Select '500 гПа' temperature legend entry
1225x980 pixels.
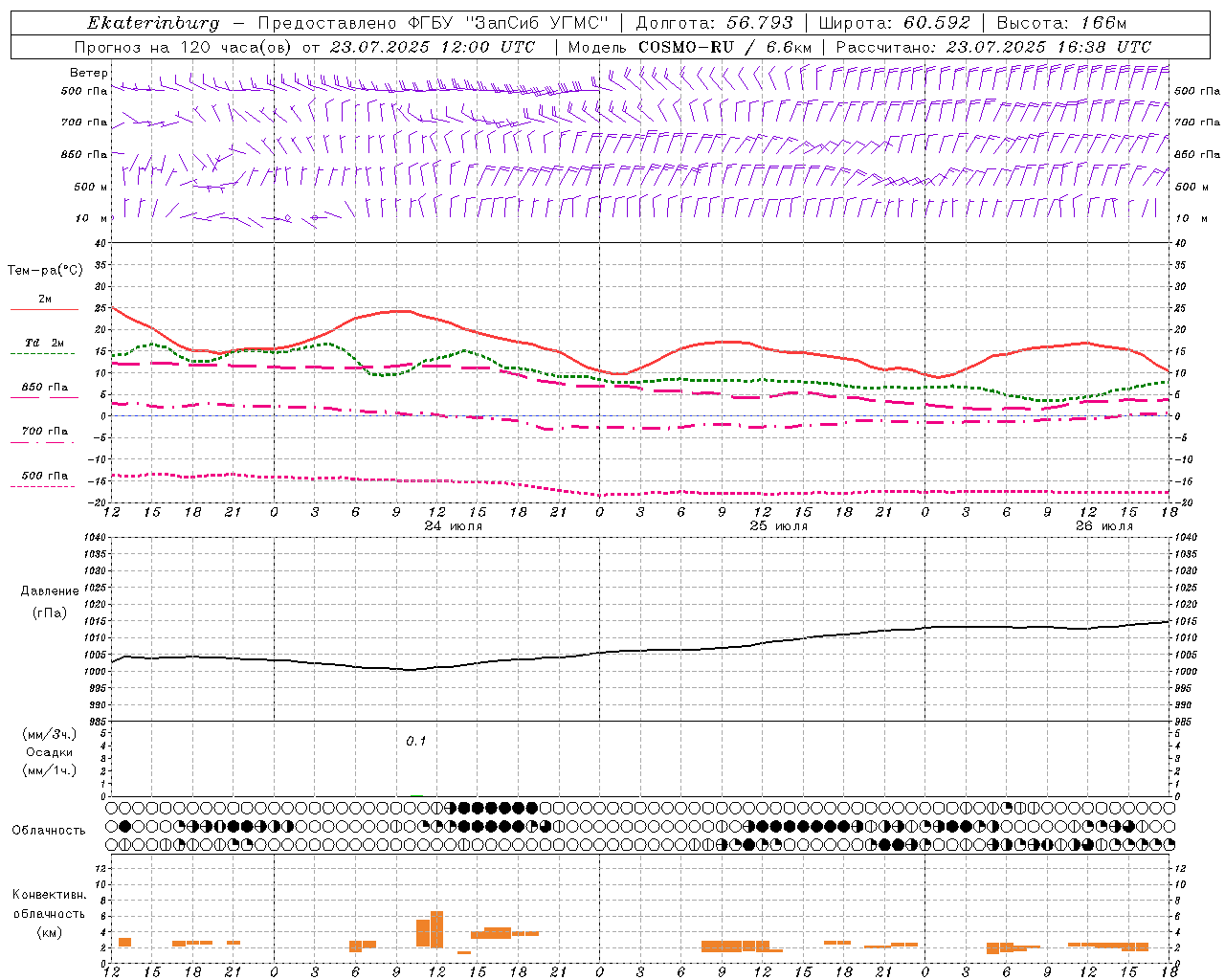click(x=45, y=476)
